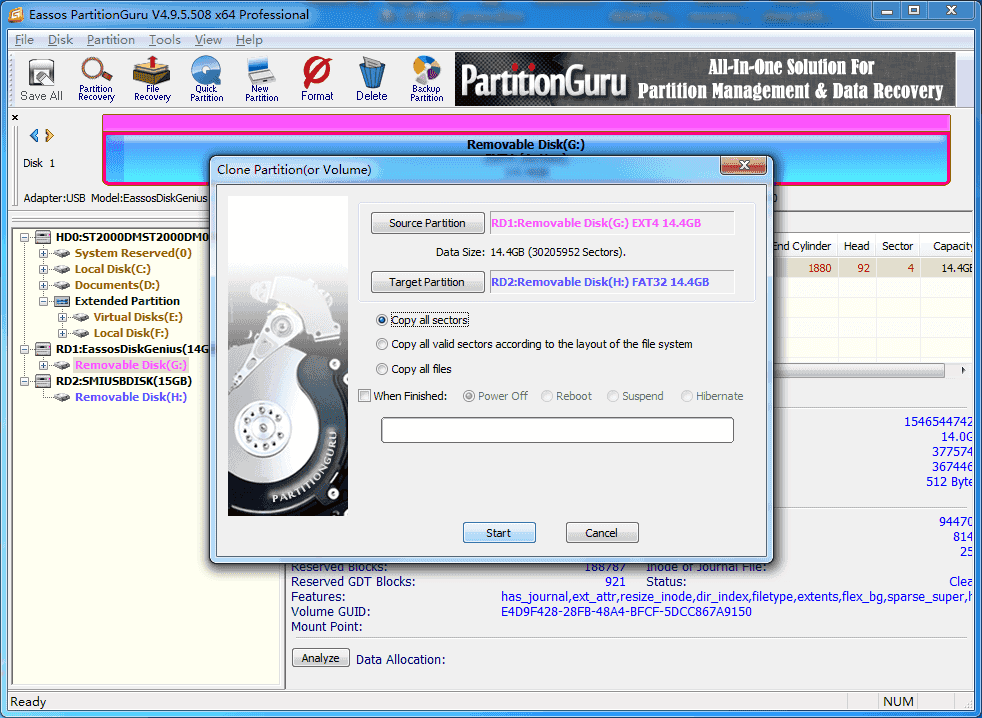Open the Disk menu
982x718 pixels.
[x=61, y=39]
